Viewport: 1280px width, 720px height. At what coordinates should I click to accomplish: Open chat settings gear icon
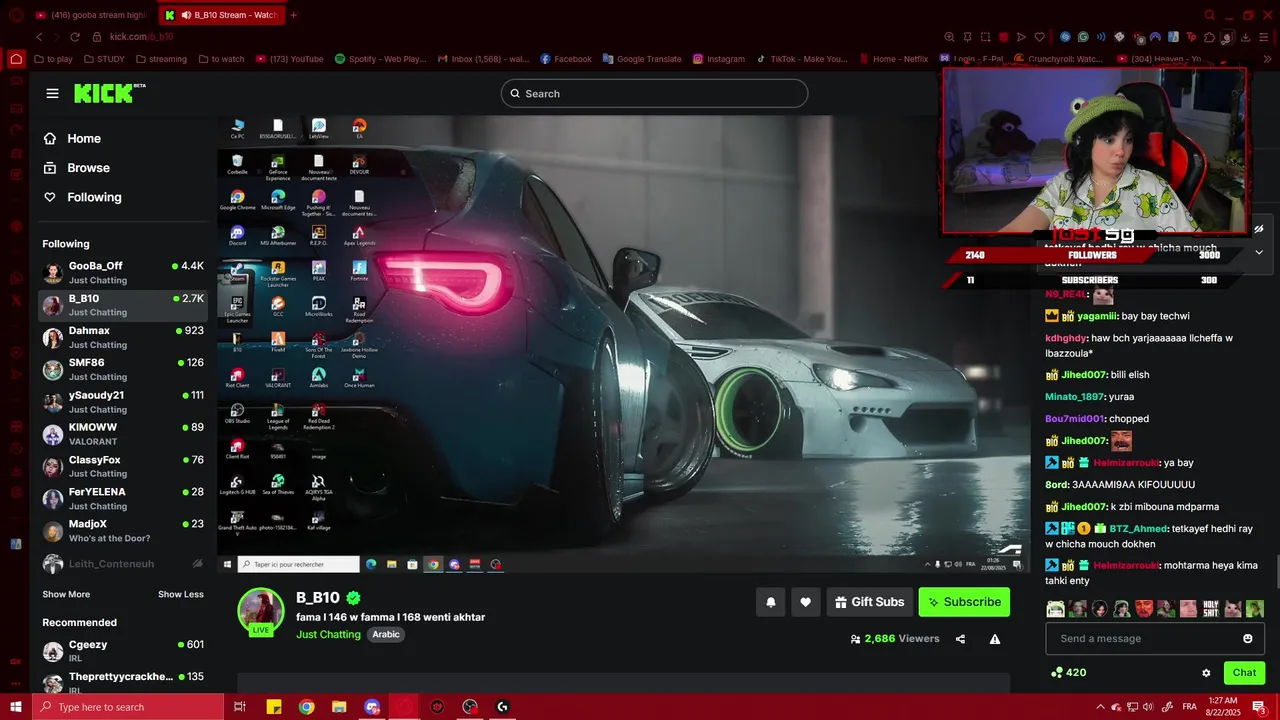1206,673
